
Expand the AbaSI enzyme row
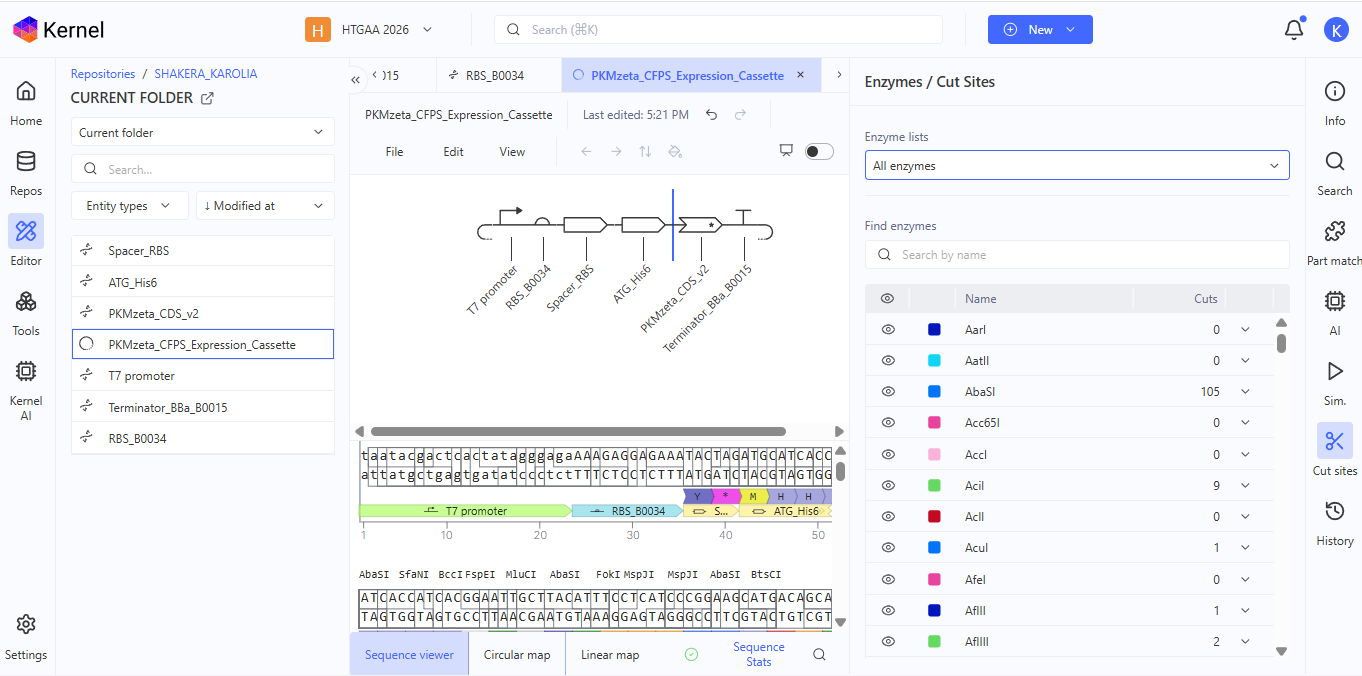tap(1245, 391)
